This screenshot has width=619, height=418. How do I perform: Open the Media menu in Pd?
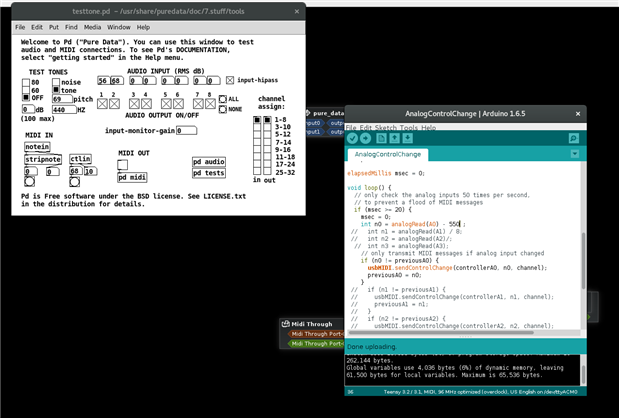coord(91,26)
